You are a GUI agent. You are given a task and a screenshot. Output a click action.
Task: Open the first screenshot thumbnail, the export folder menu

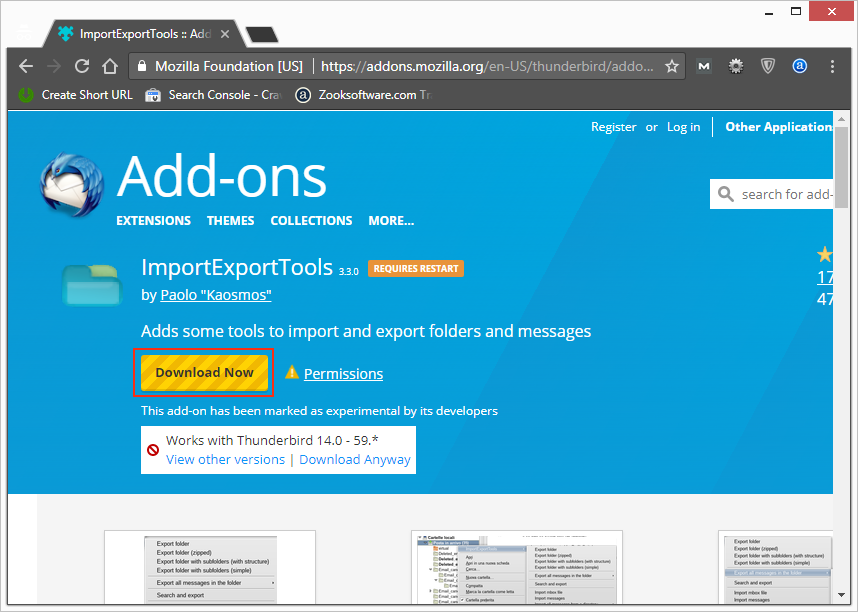(210, 567)
